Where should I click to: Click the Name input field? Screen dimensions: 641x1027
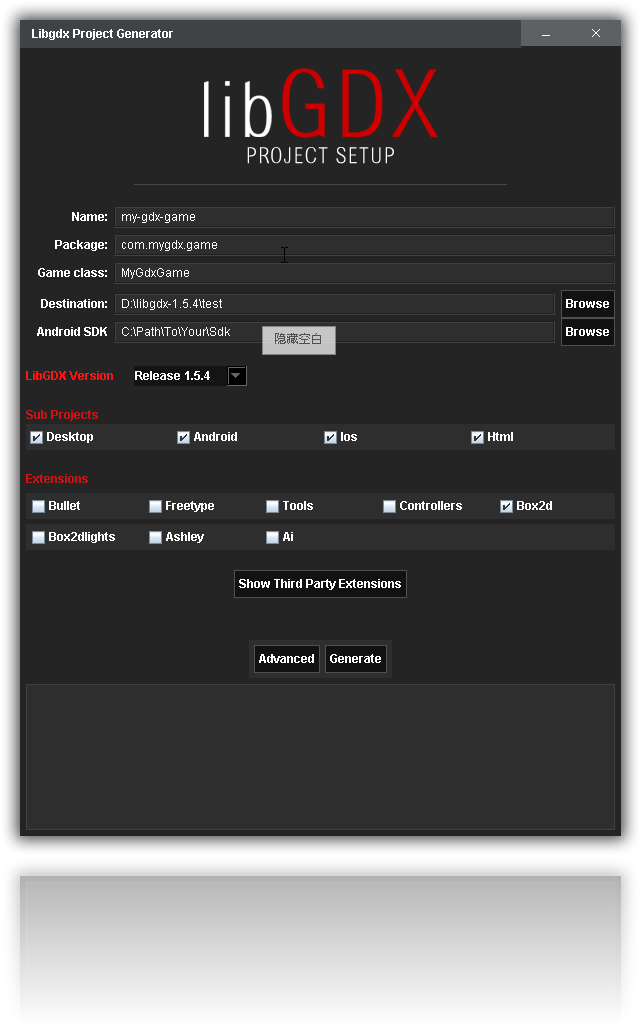click(364, 217)
